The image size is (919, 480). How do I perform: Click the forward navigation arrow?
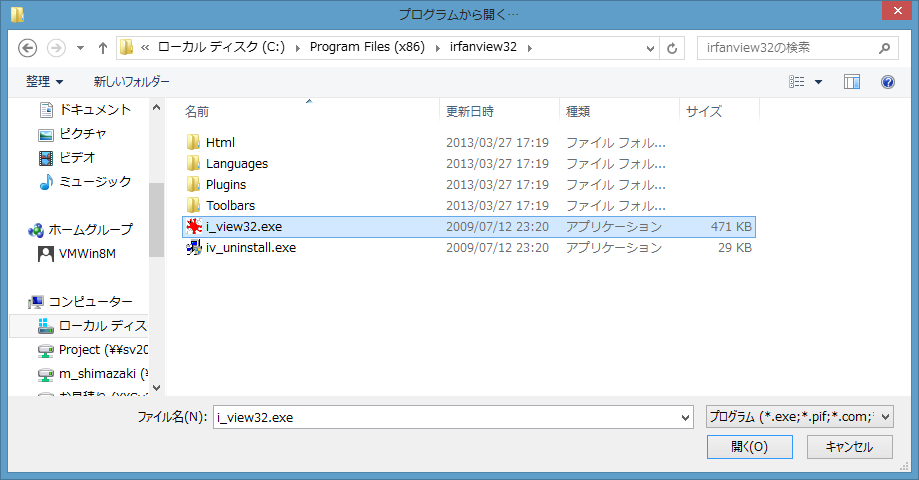pos(56,48)
